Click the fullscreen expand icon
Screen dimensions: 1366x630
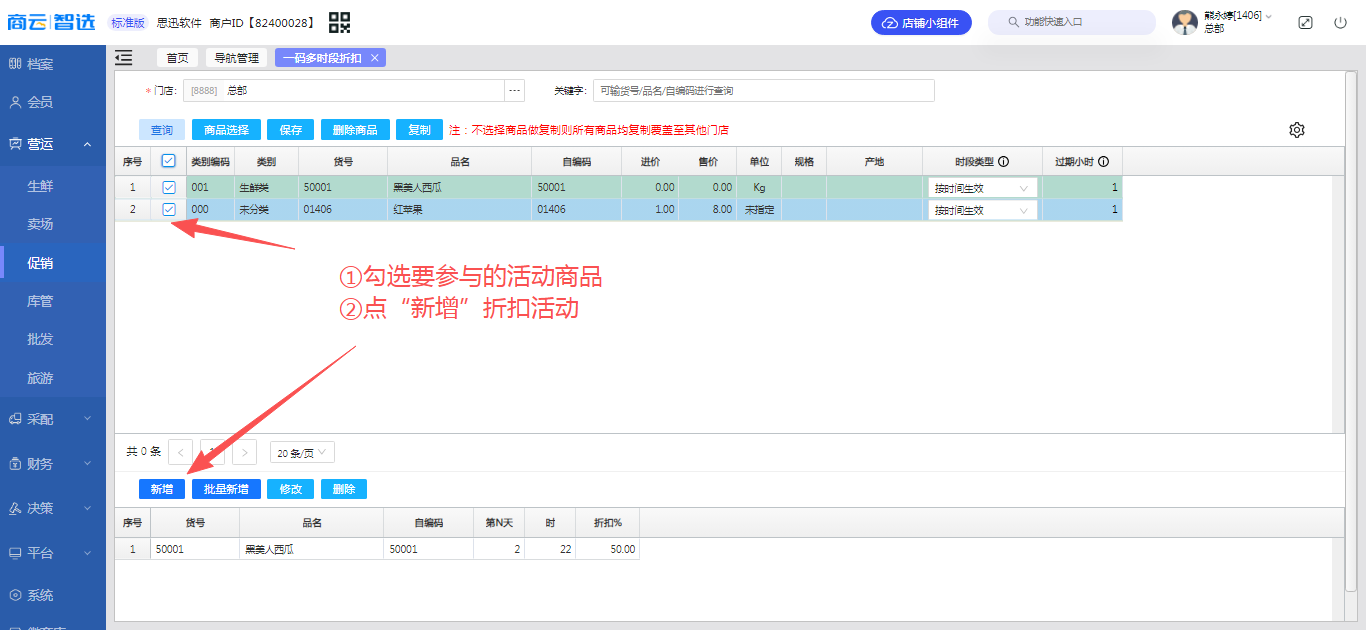pos(1305,22)
